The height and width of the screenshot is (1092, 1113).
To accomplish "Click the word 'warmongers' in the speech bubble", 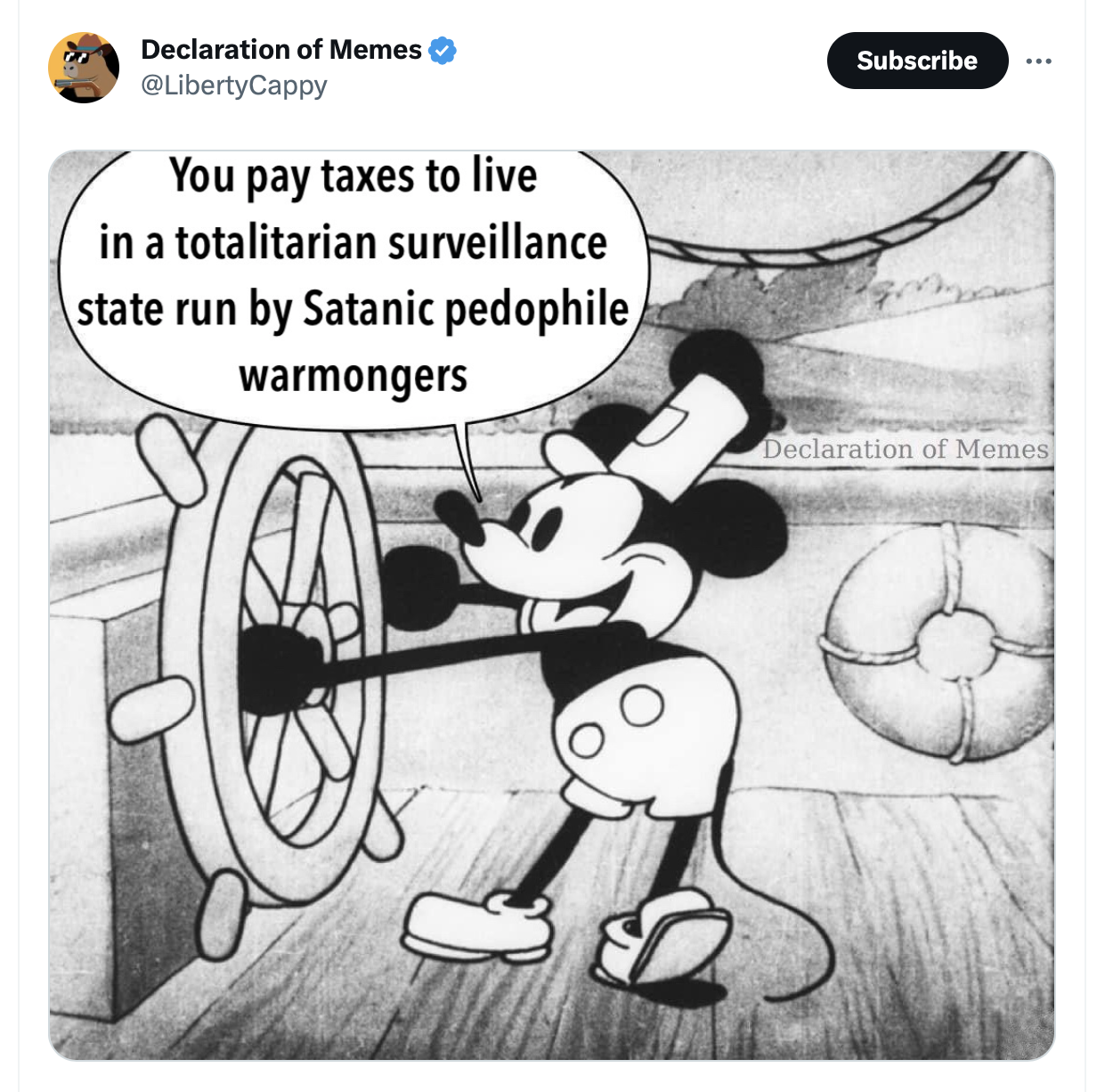I will [353, 376].
